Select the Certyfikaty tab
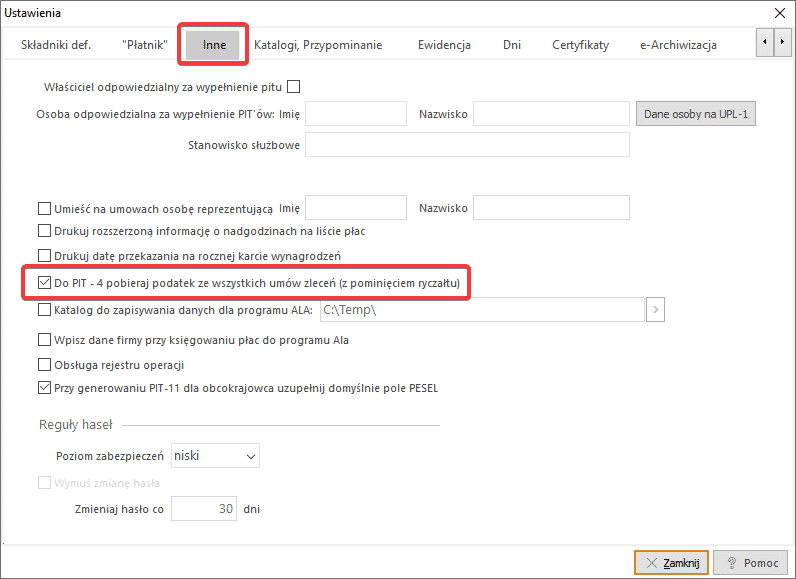Screen dimensions: 796x579 [580, 45]
